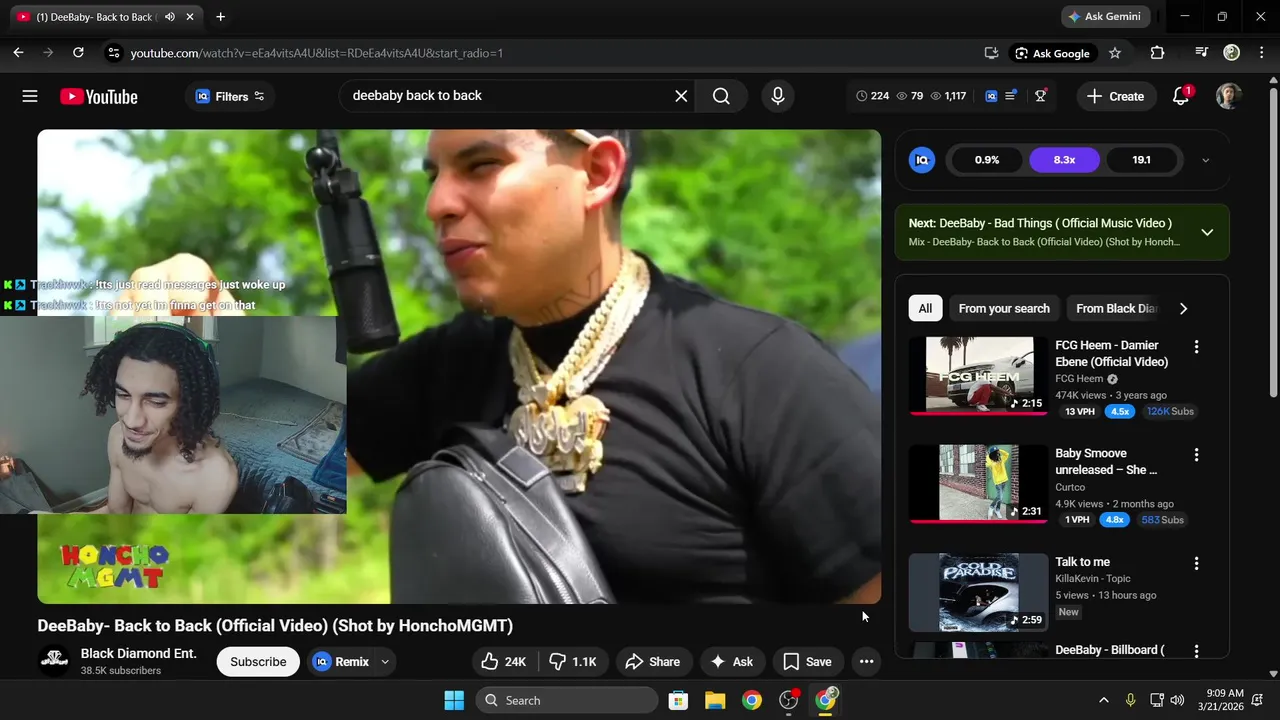Submit search with magnifier button

[x=721, y=96]
